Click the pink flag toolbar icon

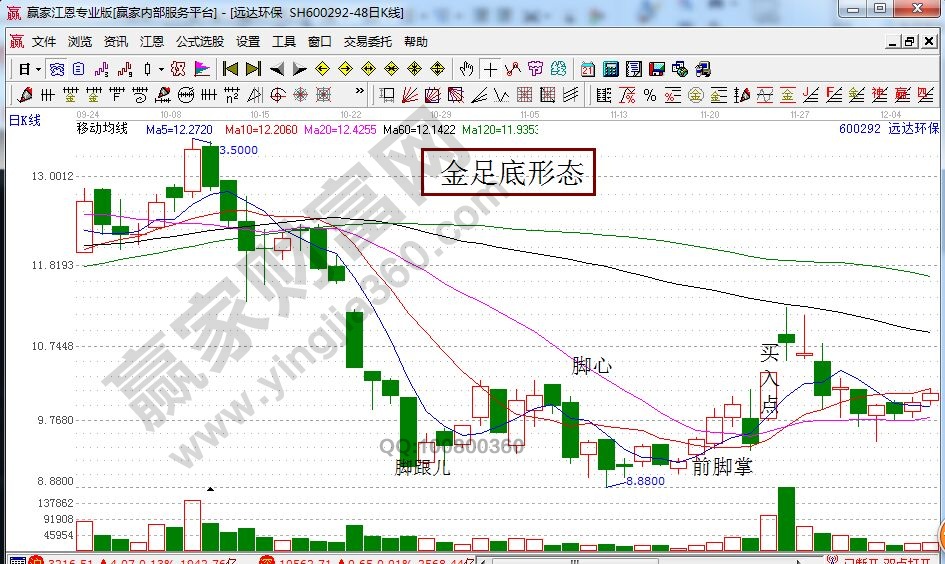pos(201,69)
